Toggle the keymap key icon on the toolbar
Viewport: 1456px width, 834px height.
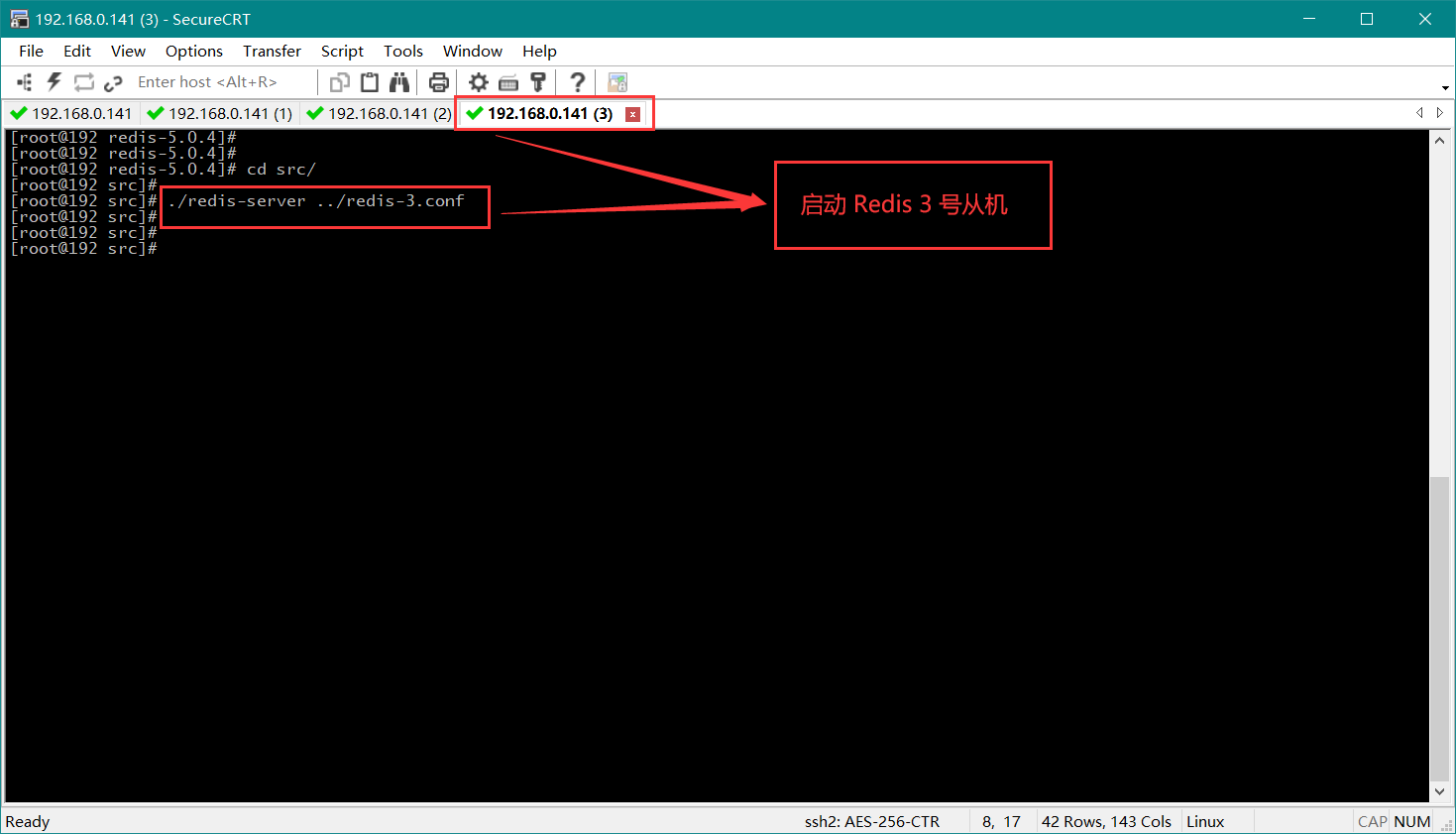click(x=538, y=81)
